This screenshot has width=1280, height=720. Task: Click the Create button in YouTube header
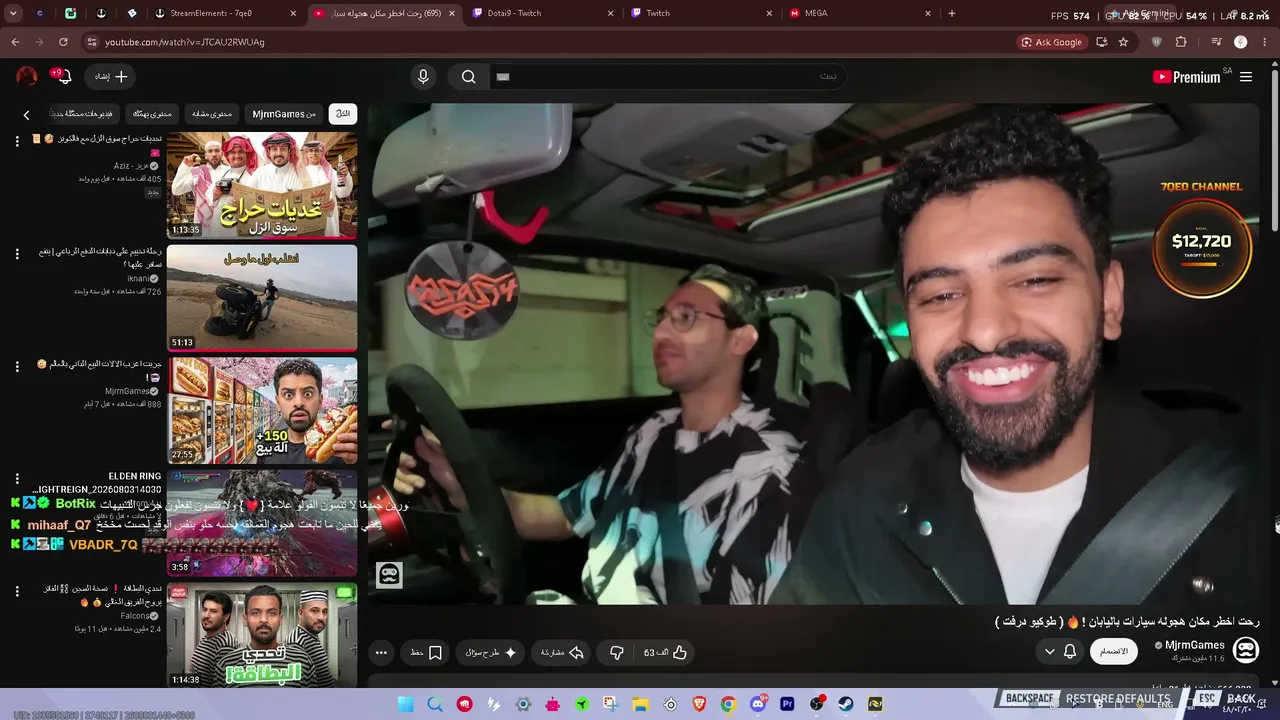[x=111, y=77]
